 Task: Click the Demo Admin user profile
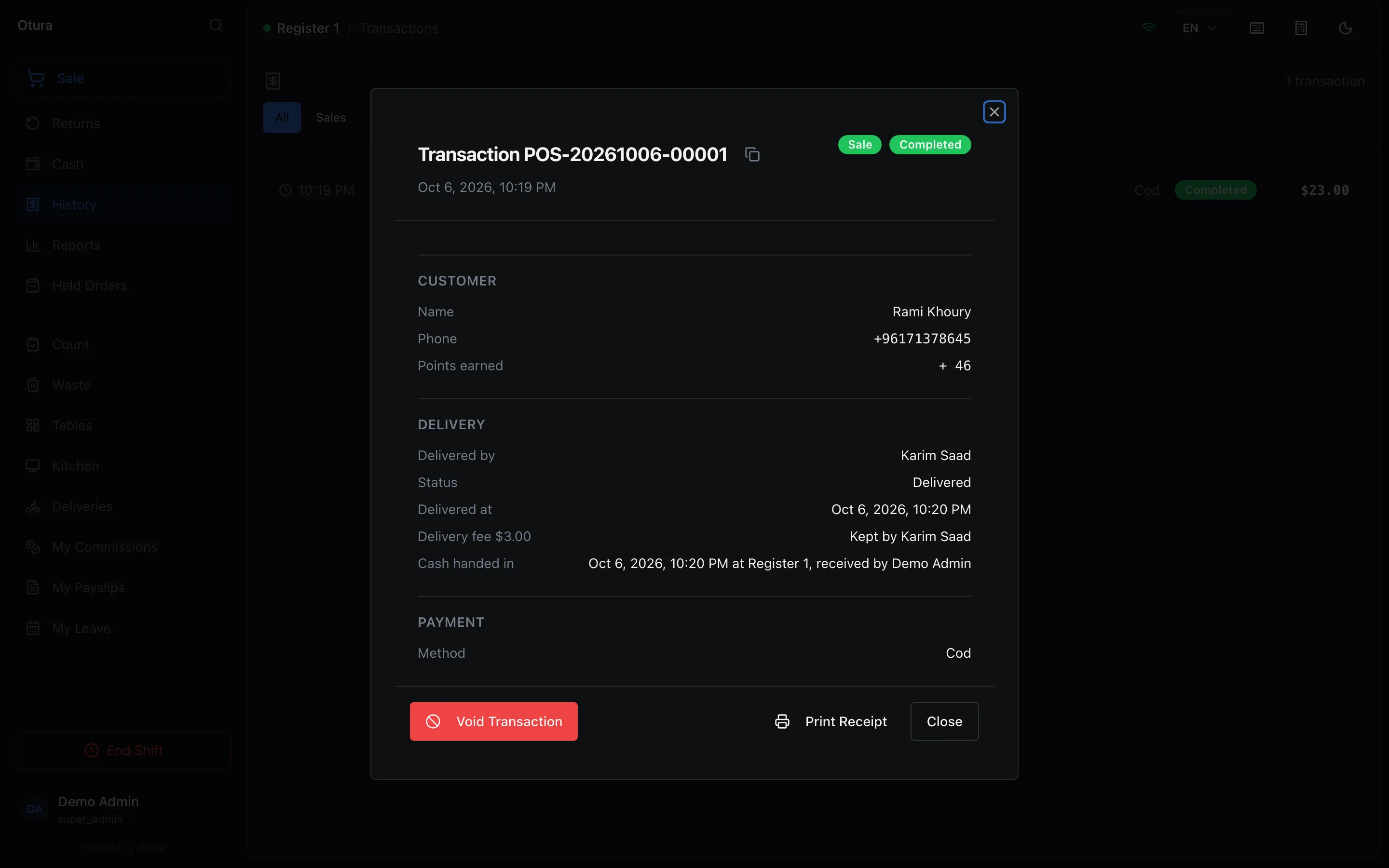pos(123,809)
